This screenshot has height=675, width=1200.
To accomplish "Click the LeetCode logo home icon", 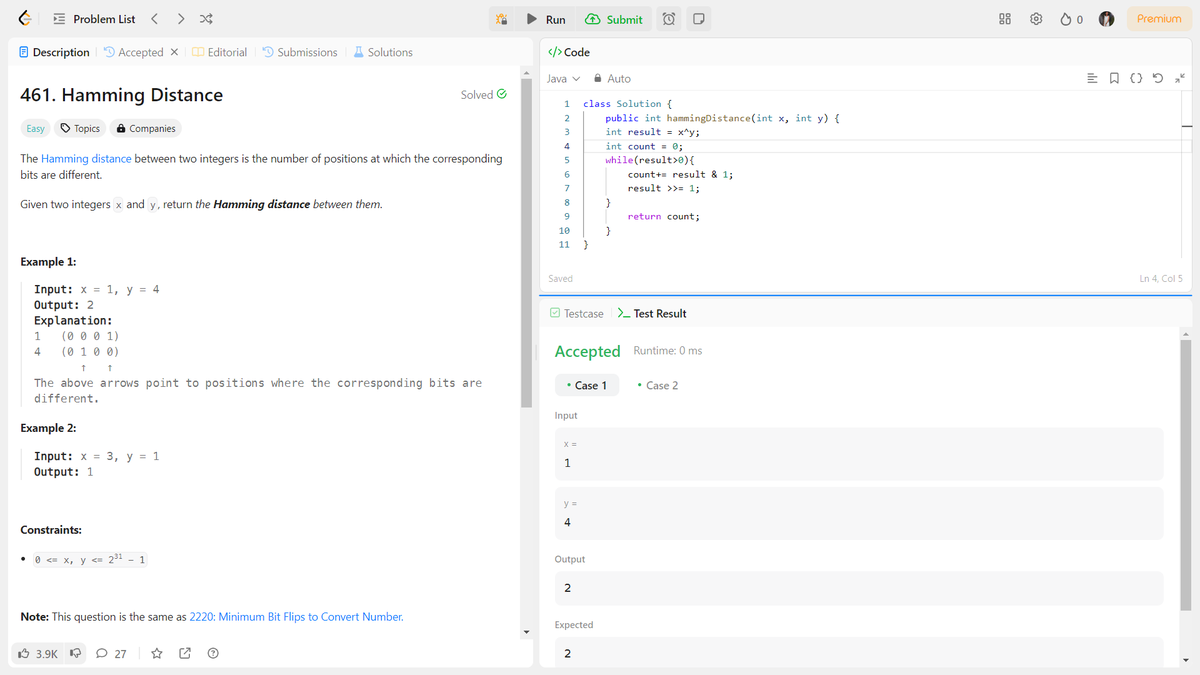I will [26, 18].
